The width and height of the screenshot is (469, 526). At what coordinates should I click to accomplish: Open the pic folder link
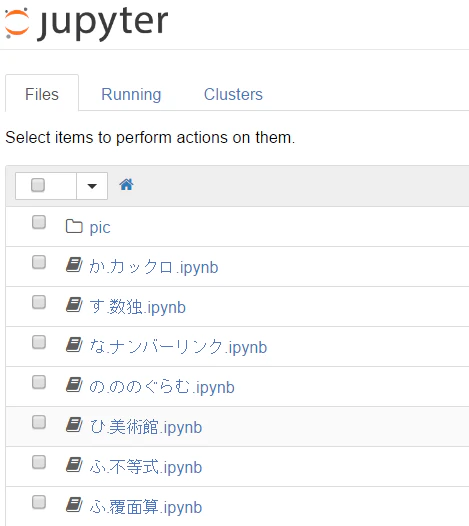(100, 228)
